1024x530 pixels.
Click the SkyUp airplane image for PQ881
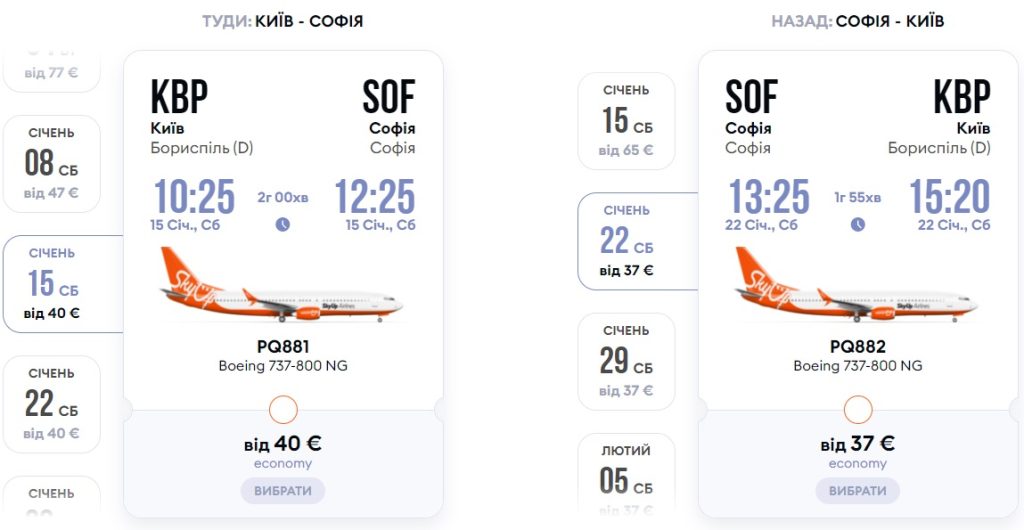click(283, 288)
